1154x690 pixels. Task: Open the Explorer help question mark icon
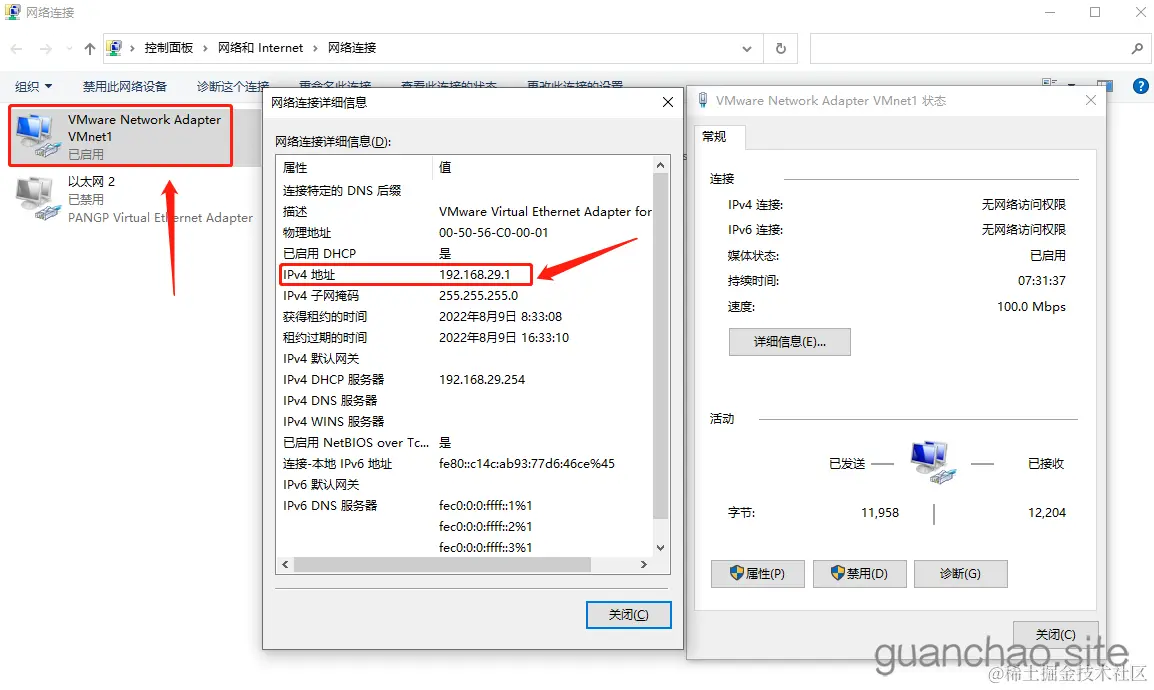click(1140, 86)
